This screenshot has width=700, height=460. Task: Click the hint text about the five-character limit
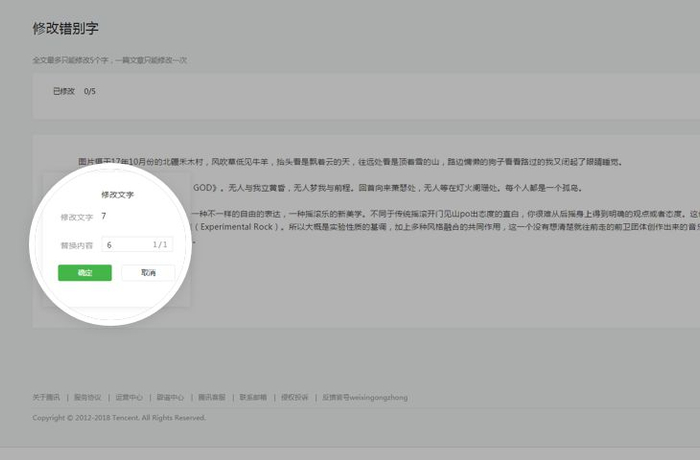pyautogui.click(x=109, y=60)
